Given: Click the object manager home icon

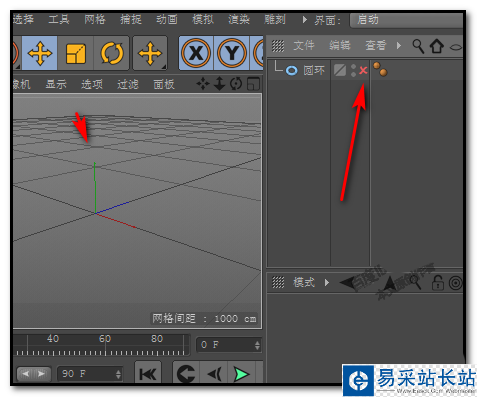Looking at the screenshot, I should 437,46.
